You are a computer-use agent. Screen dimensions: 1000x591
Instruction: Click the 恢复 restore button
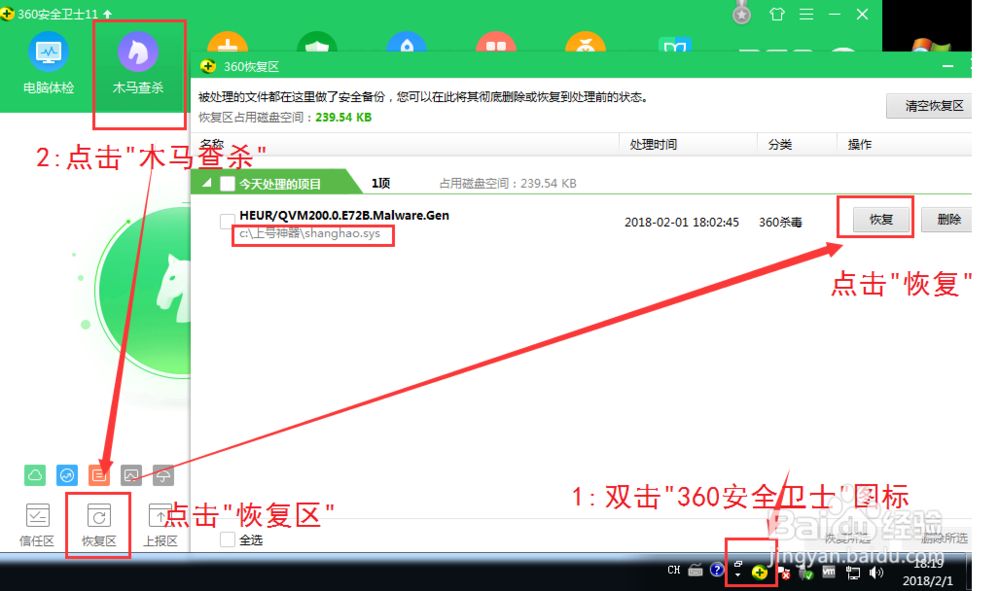pyautogui.click(x=881, y=220)
